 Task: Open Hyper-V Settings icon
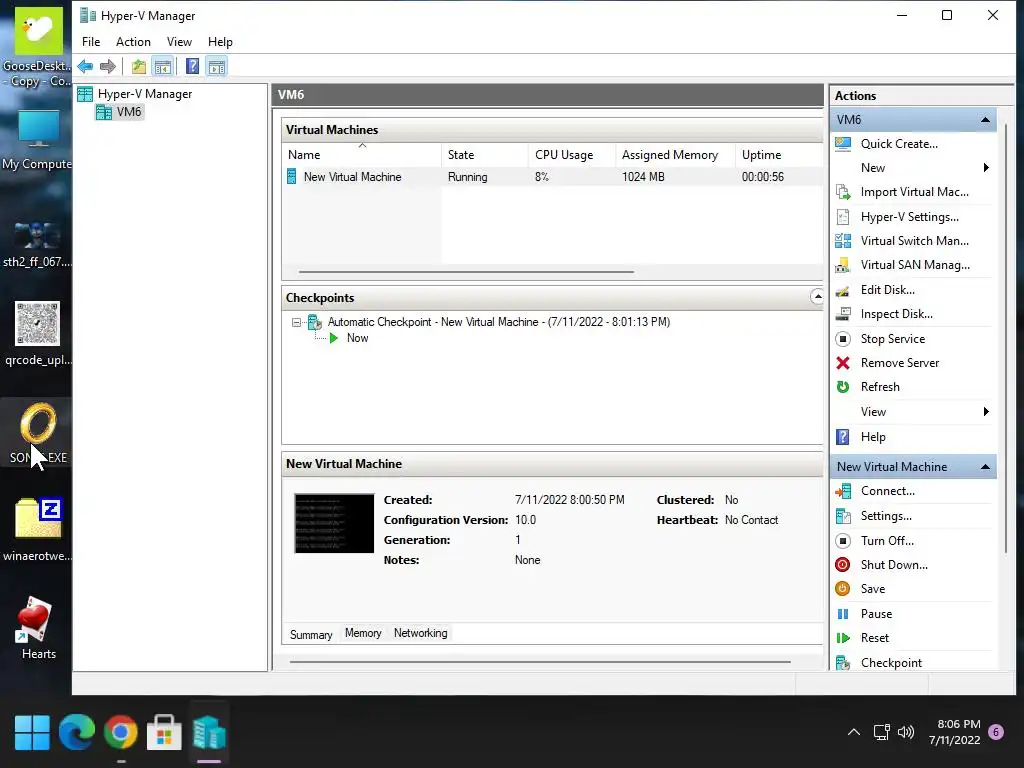[843, 217]
